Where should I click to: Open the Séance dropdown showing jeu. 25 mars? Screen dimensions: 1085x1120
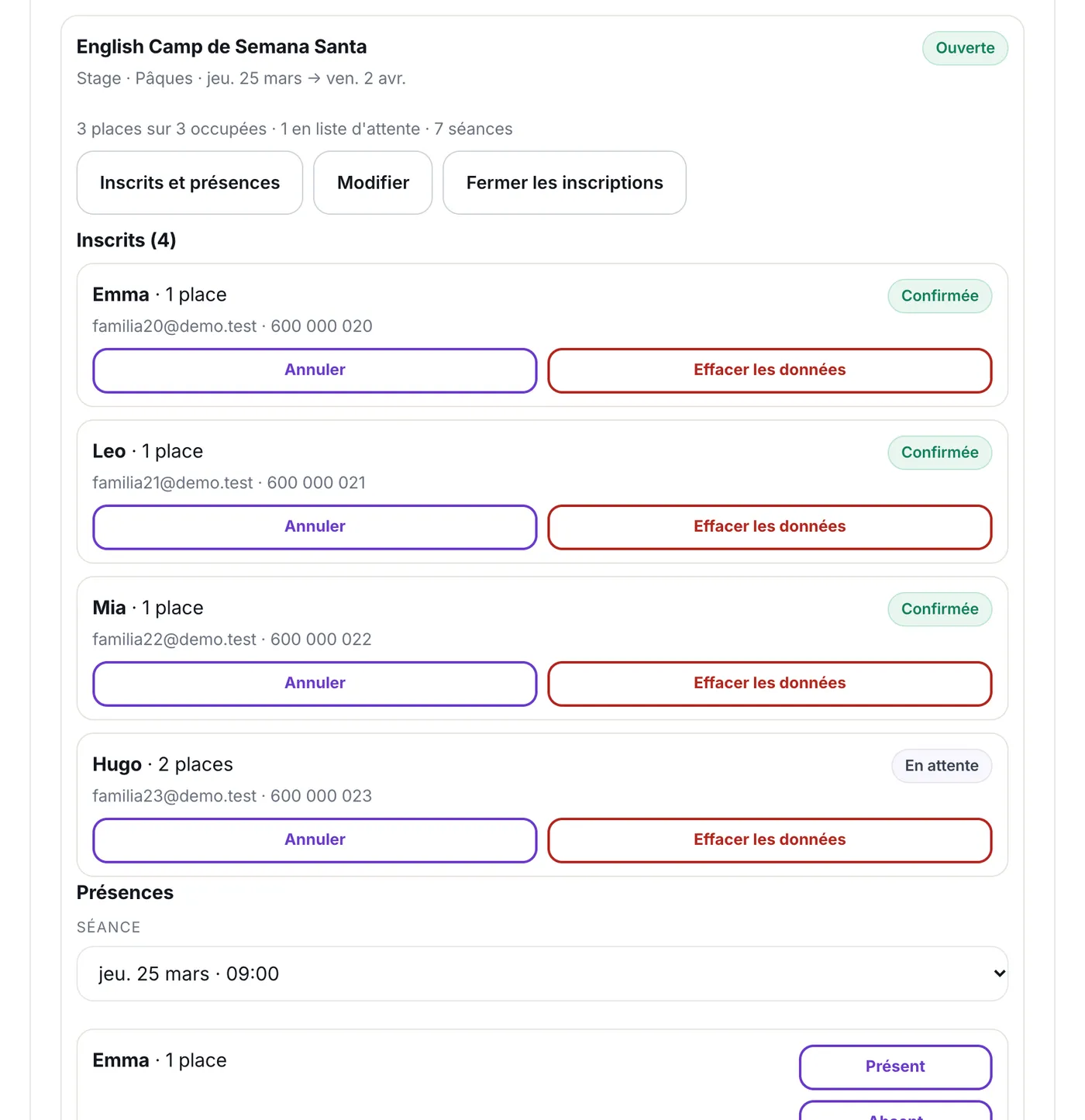(x=542, y=974)
